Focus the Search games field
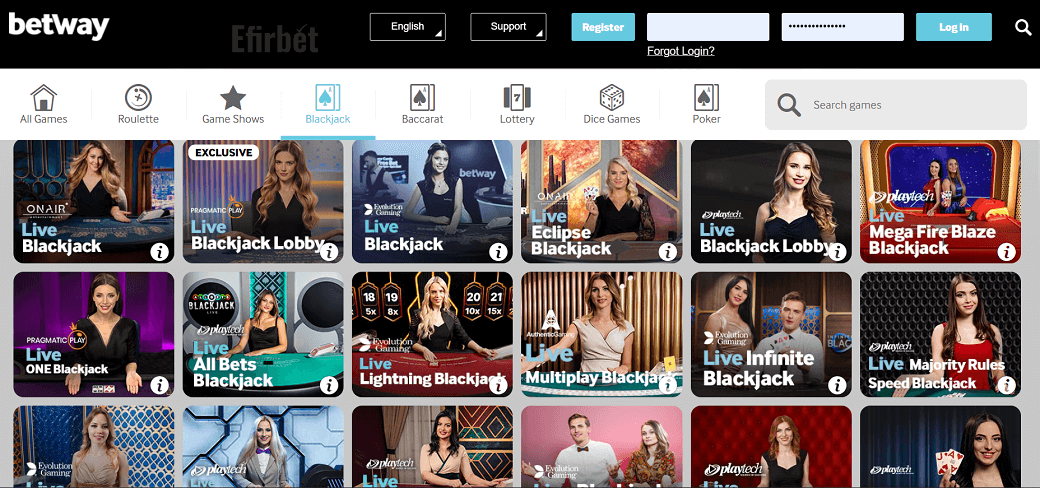The height and width of the screenshot is (488, 1040). tap(895, 105)
